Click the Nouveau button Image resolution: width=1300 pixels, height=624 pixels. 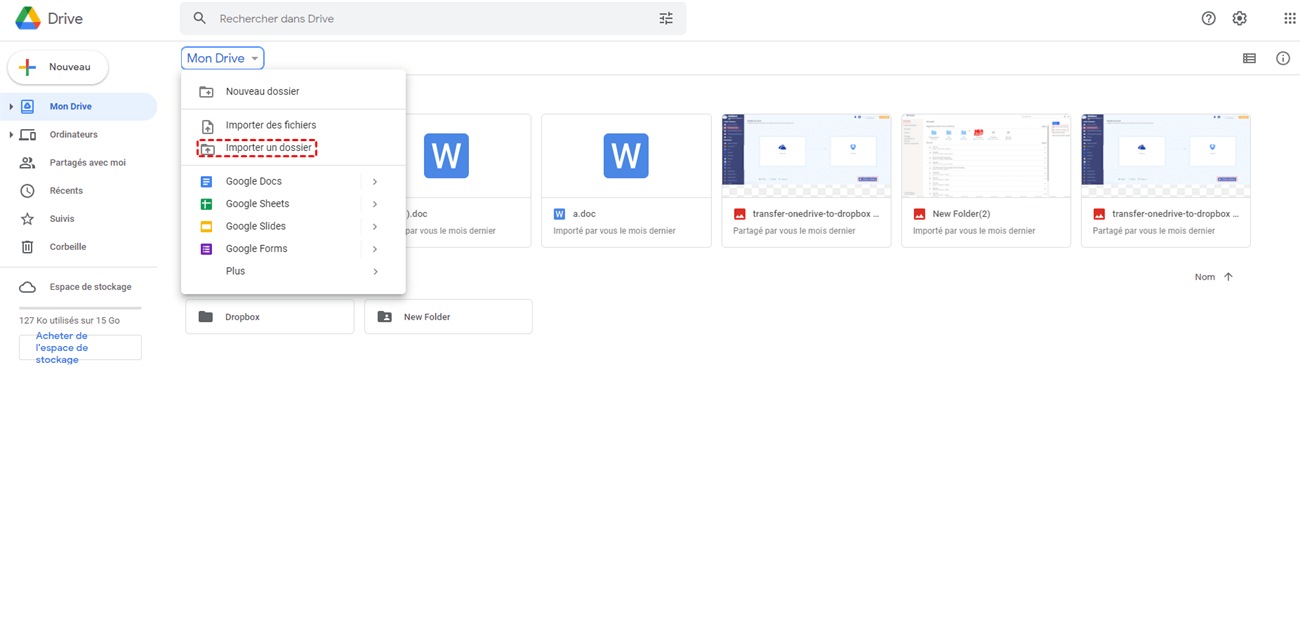58,67
